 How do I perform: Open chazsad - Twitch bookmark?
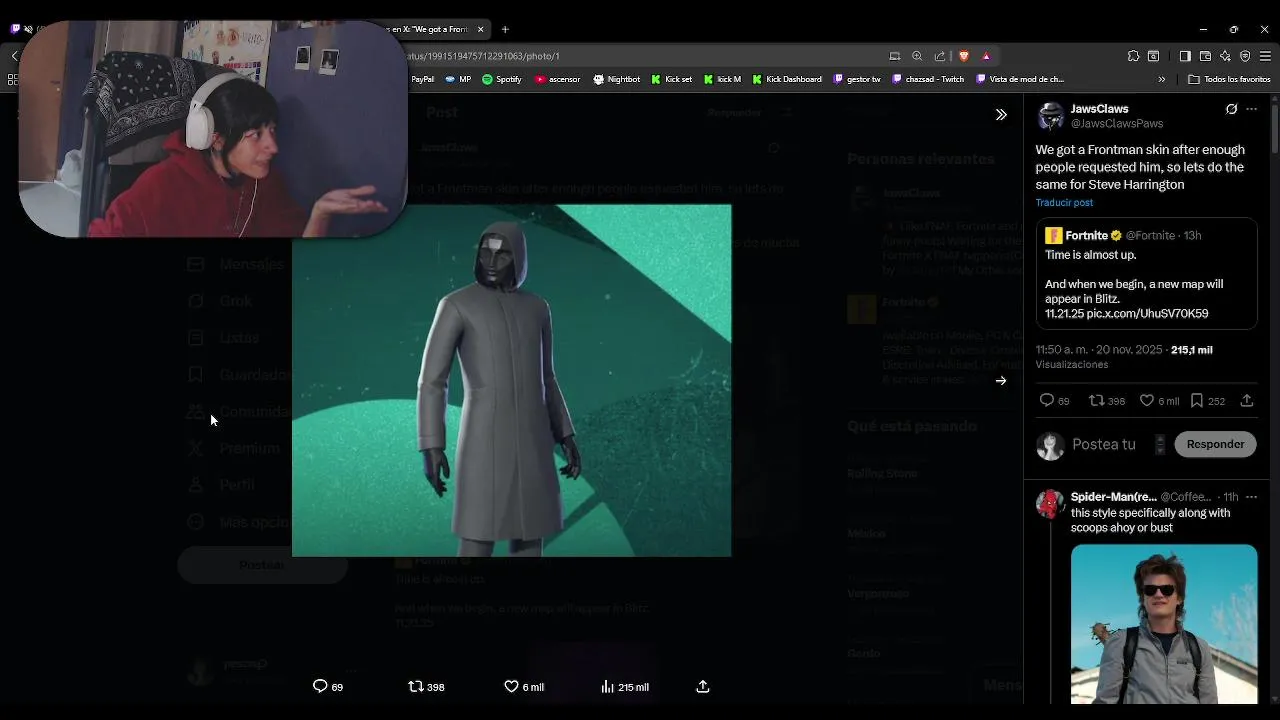(927, 79)
